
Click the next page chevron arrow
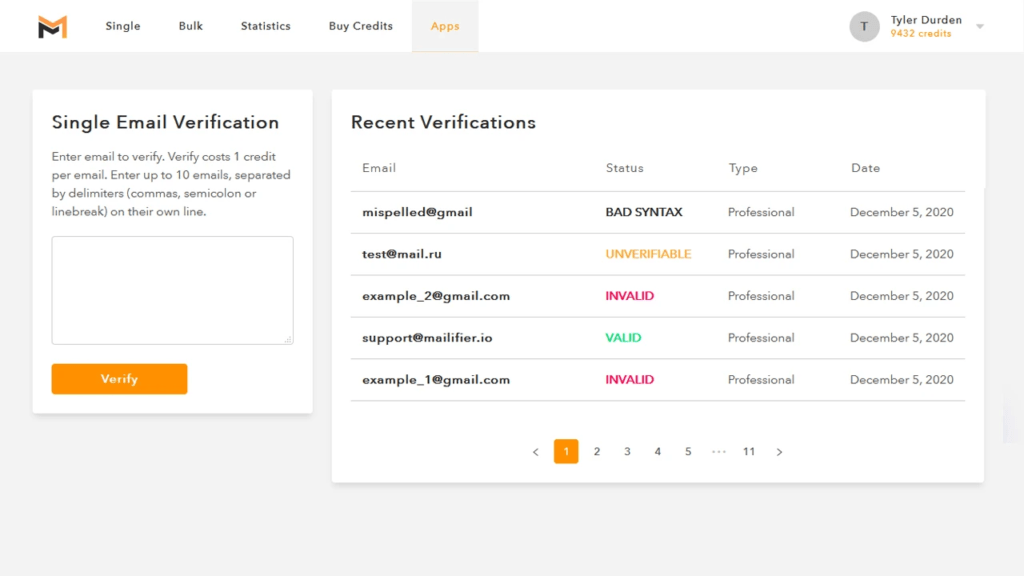(779, 451)
